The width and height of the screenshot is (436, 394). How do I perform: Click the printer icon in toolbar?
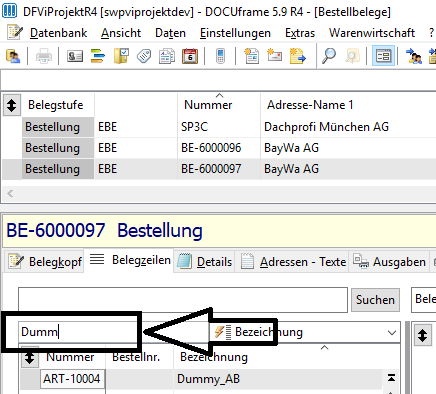coord(44,56)
